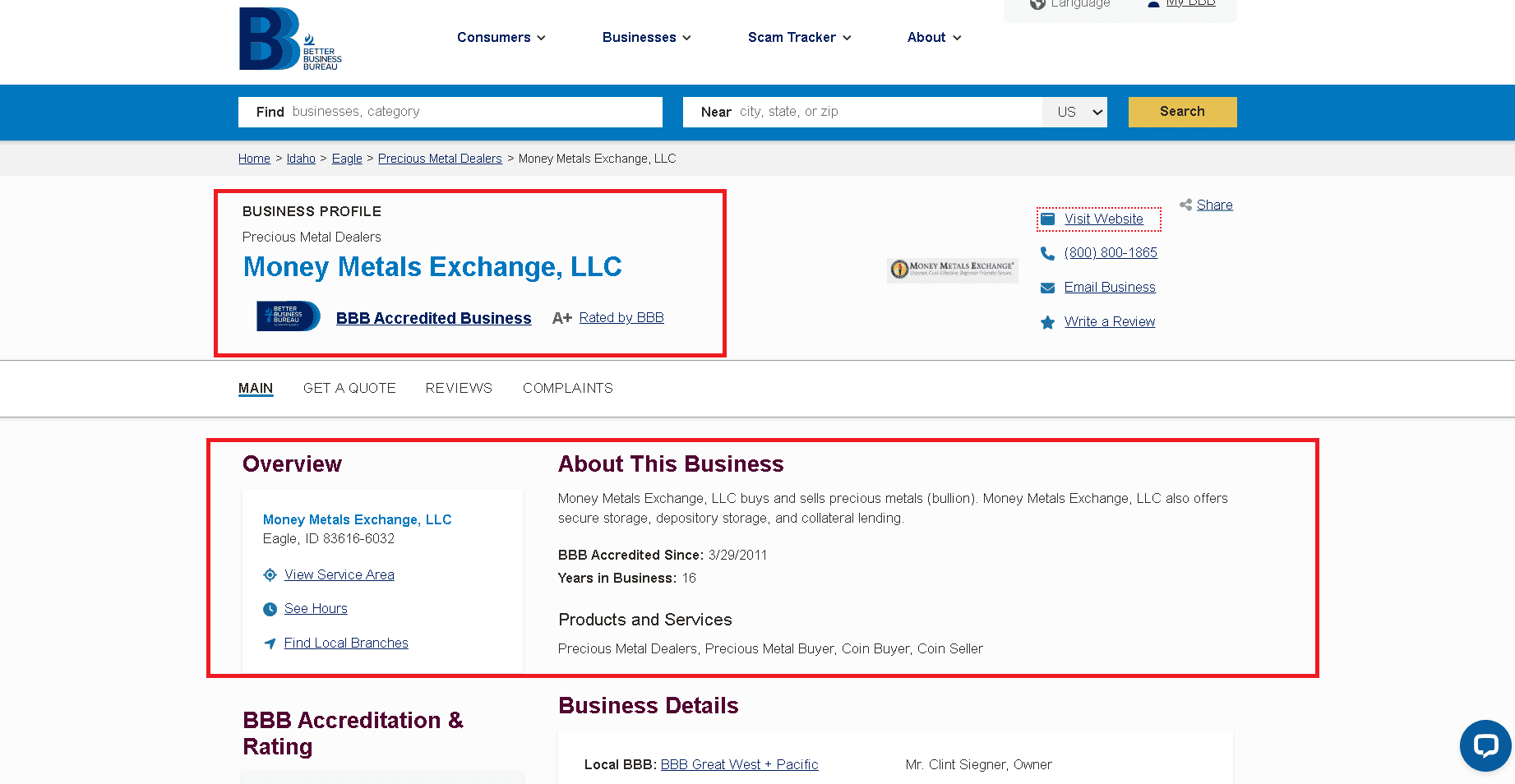Click the globe Language icon
Viewport: 1515px width, 784px height.
[x=1037, y=4]
